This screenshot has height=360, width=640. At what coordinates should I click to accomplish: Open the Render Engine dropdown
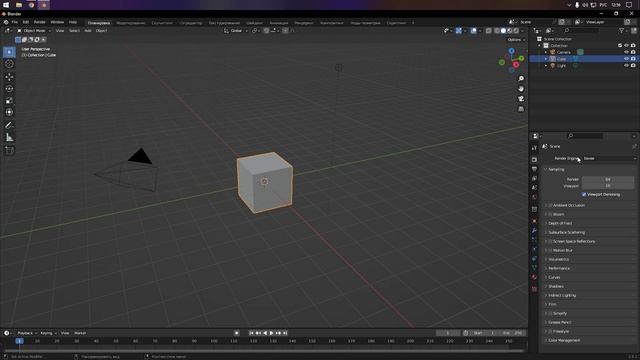click(x=609, y=158)
